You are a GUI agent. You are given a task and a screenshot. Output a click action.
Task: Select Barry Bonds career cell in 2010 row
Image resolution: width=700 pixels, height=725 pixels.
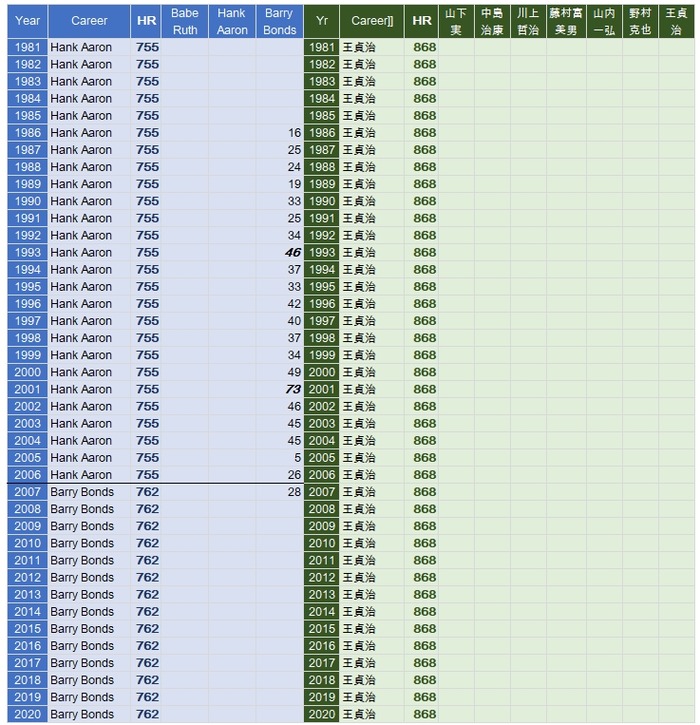[89, 543]
